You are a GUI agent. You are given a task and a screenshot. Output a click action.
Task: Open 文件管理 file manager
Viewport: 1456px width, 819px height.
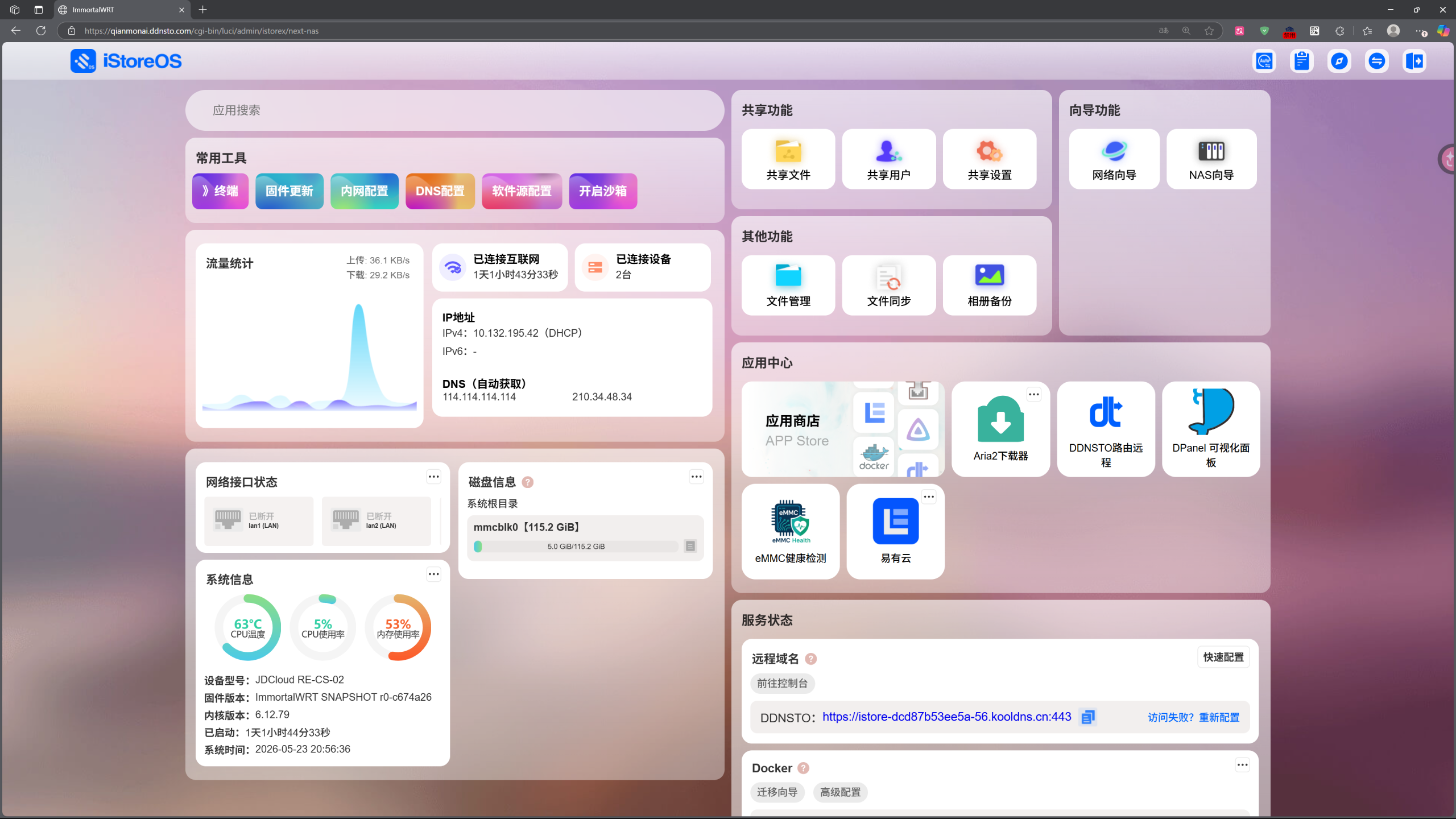coord(788,286)
